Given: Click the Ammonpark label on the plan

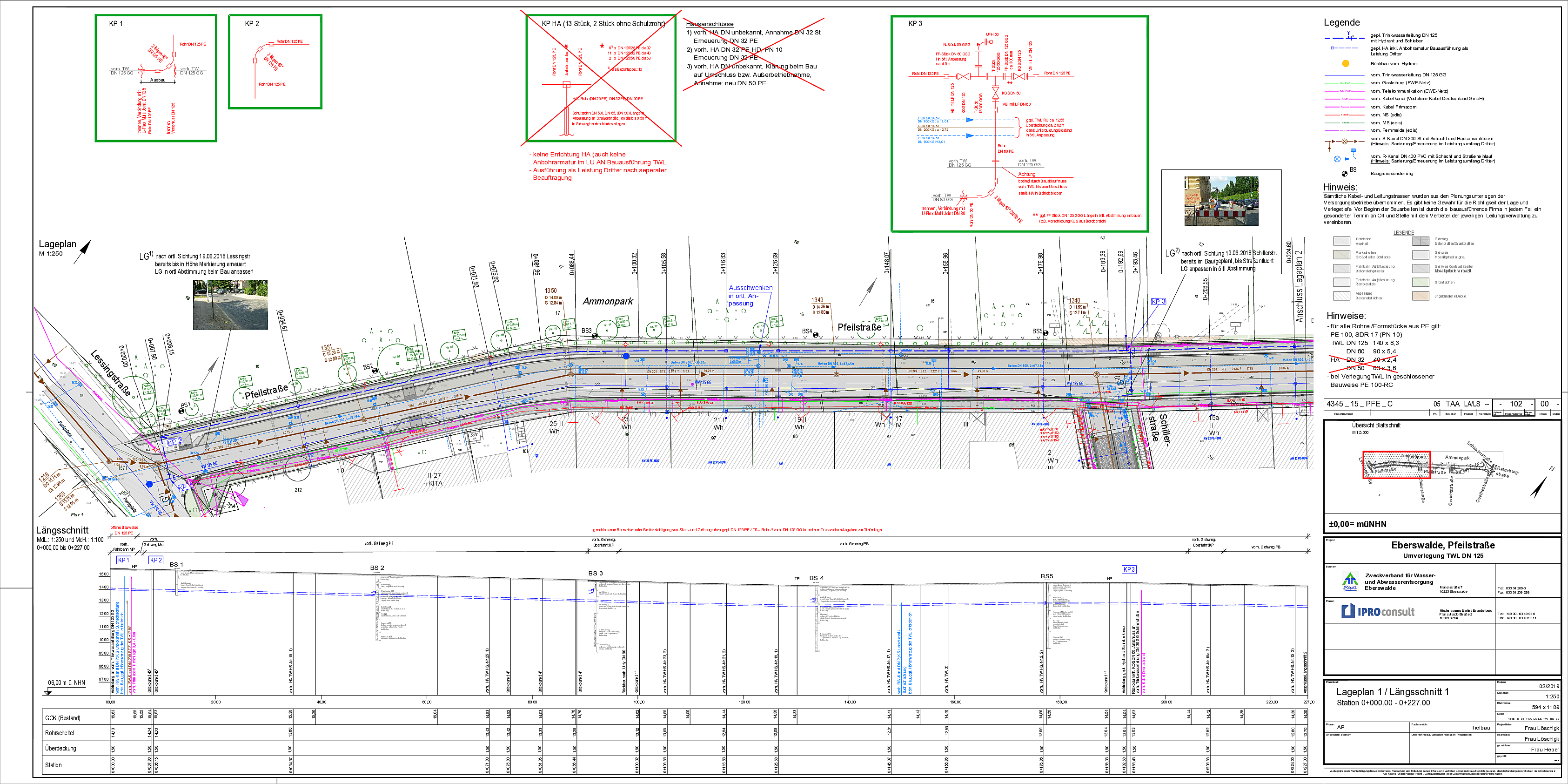Looking at the screenshot, I should (x=608, y=301).
